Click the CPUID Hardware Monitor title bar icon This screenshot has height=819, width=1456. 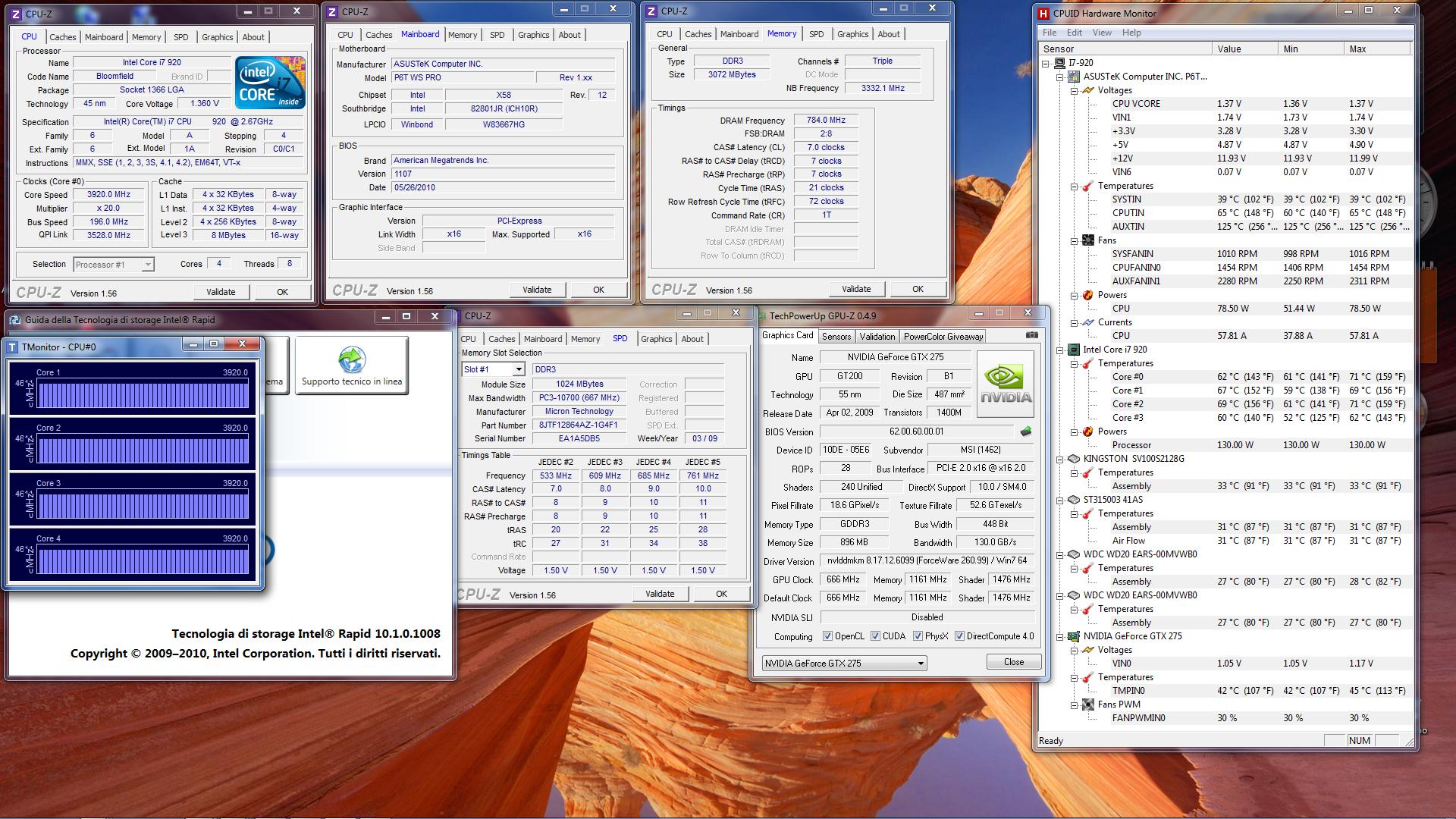(1044, 13)
